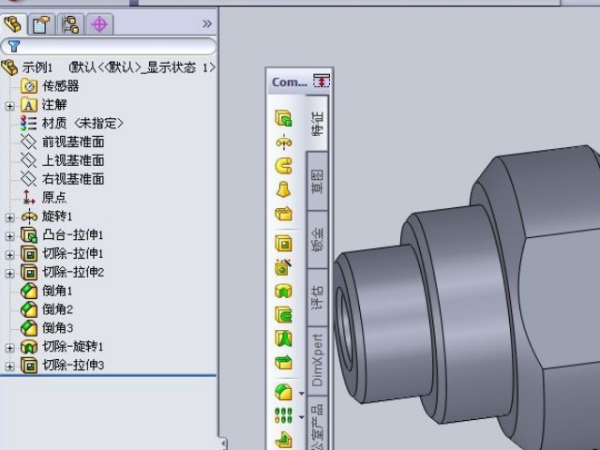Screen dimensions: 600x450
Task: Select the 切除-拉伸2 feature
Action: tap(73, 272)
